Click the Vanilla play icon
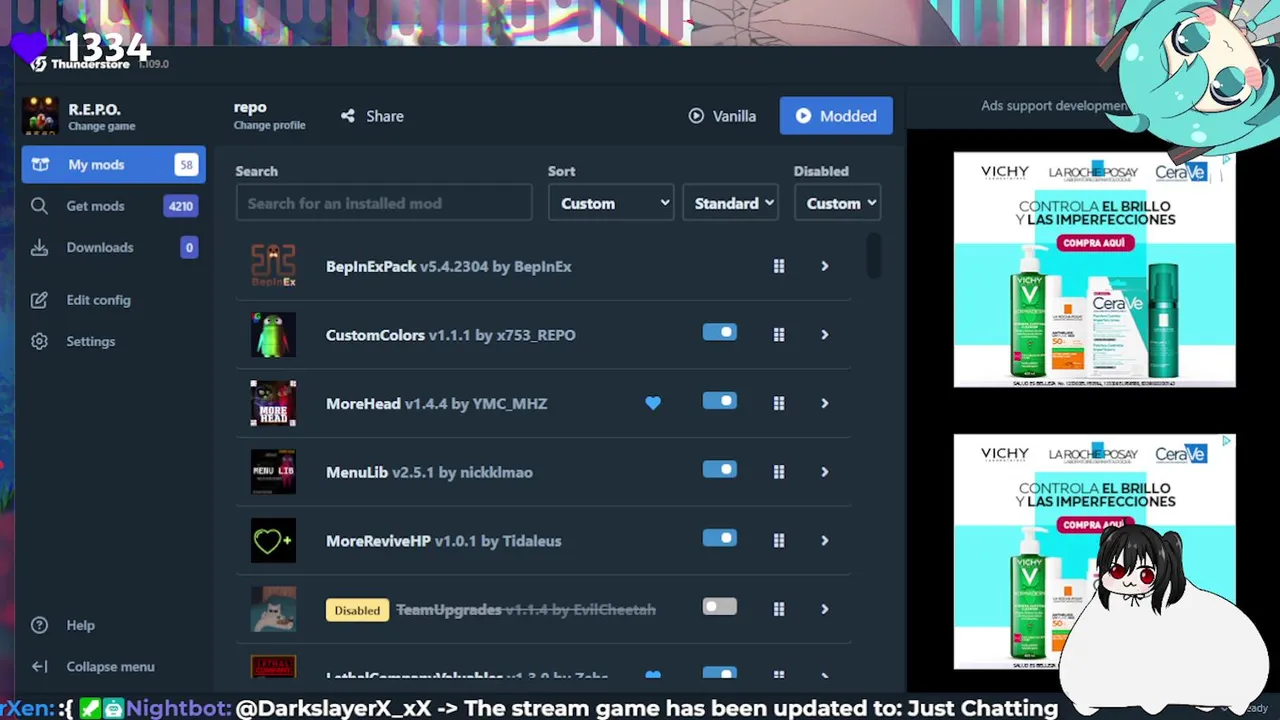This screenshot has height=720, width=1280. coord(696,116)
